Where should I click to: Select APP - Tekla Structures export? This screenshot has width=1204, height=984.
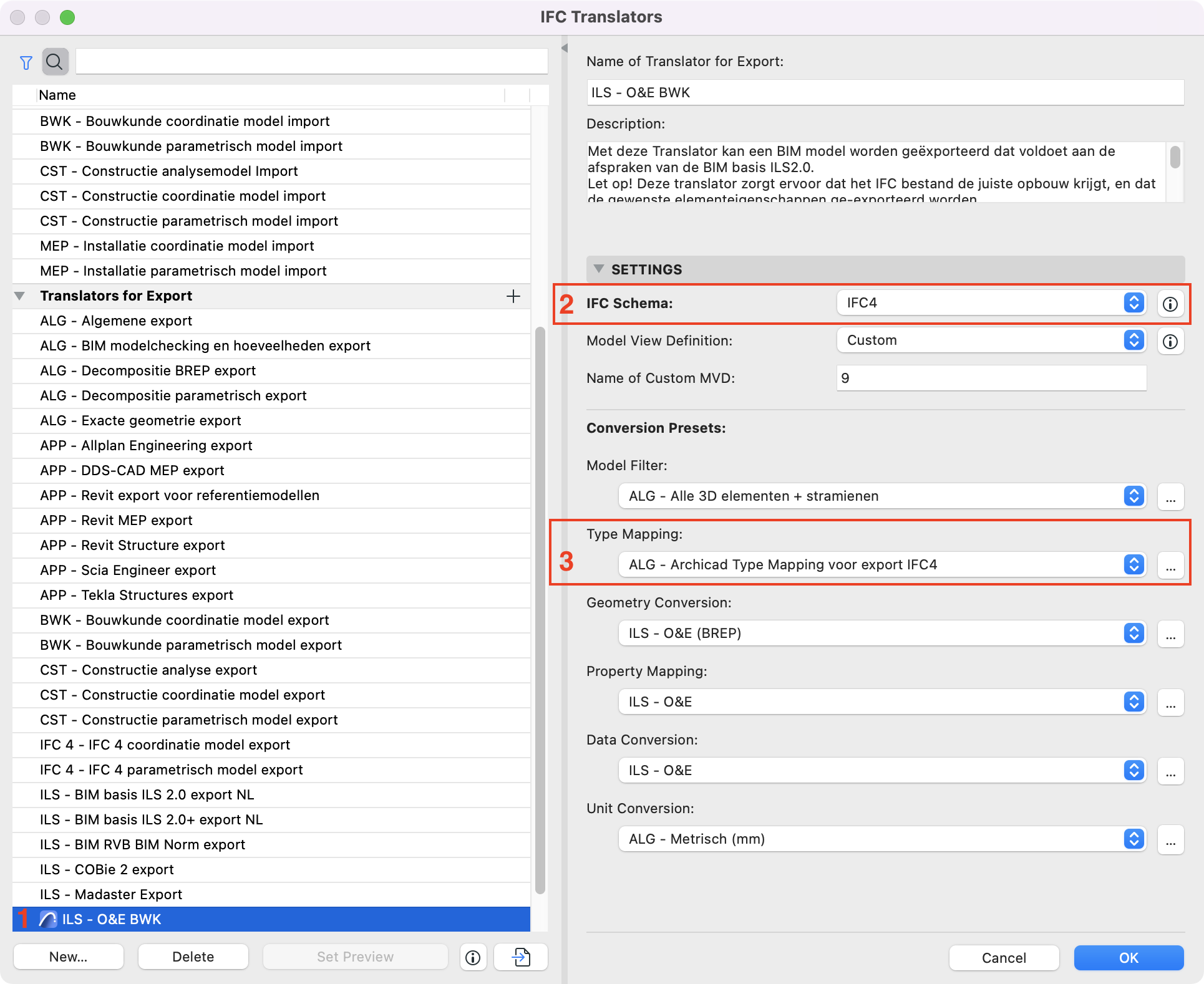(x=271, y=596)
